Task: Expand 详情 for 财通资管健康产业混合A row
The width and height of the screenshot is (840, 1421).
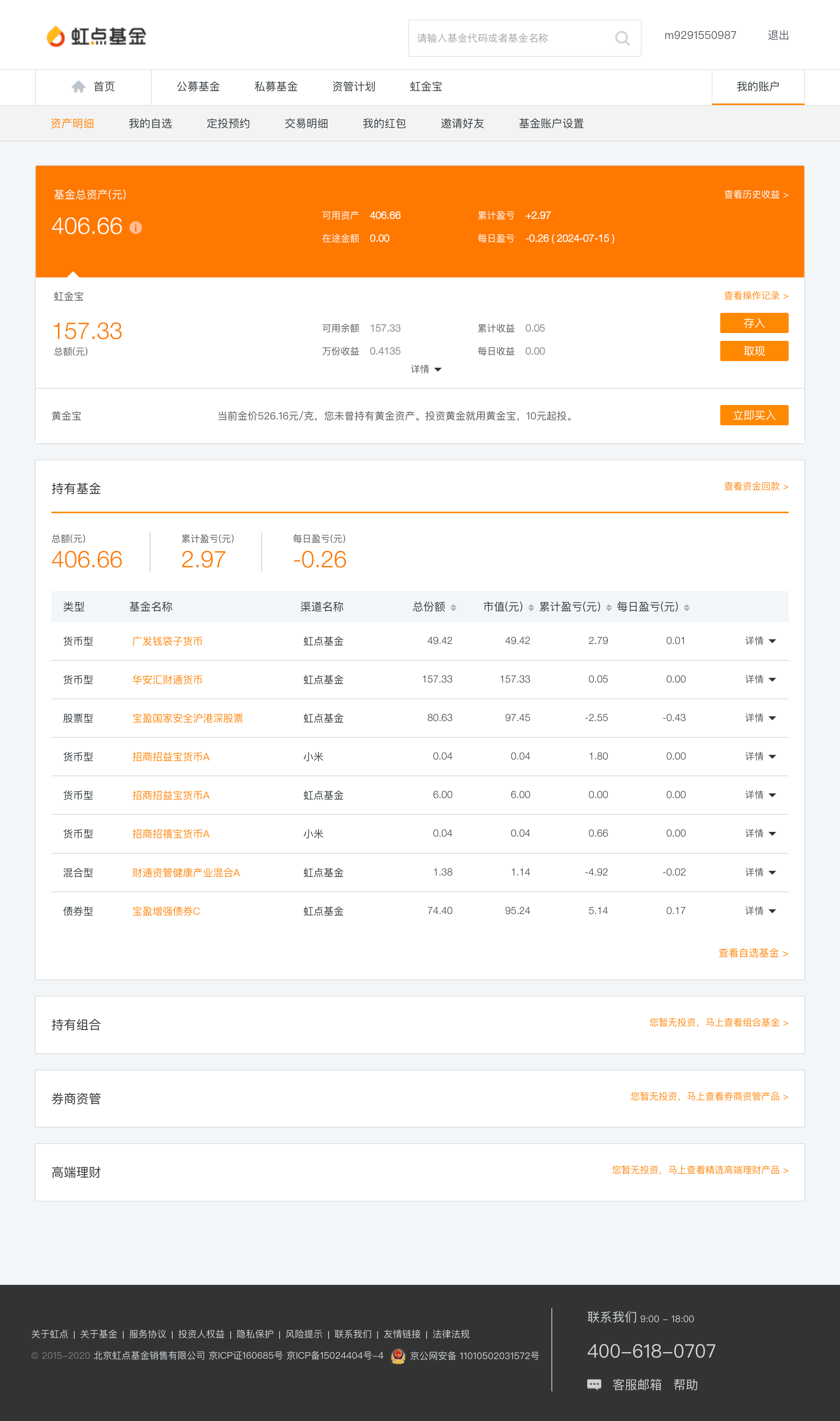Action: pos(760,872)
